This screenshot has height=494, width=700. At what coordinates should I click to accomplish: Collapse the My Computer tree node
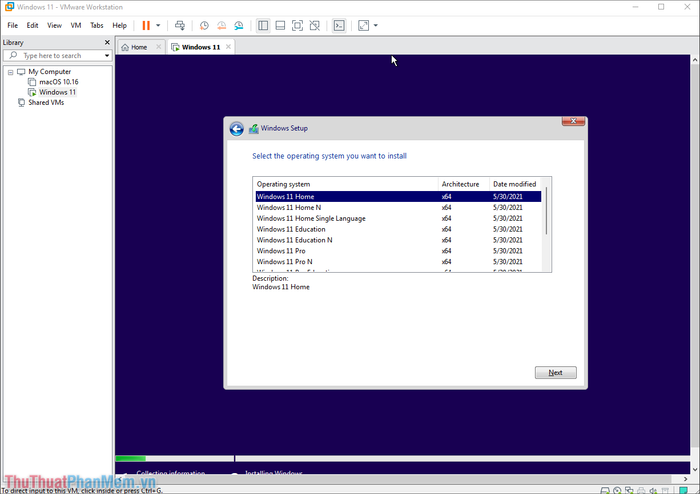[x=10, y=72]
